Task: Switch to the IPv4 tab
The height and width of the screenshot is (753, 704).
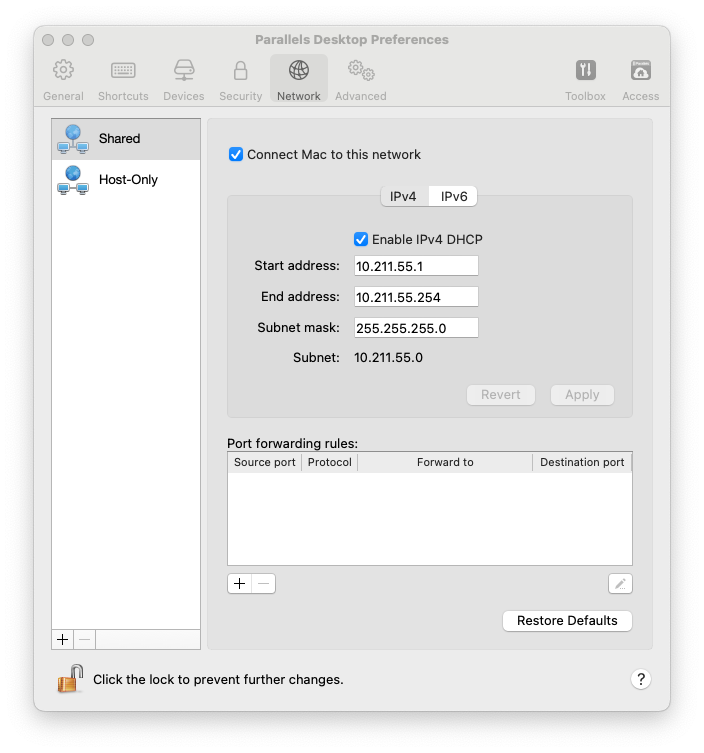Action: point(403,196)
